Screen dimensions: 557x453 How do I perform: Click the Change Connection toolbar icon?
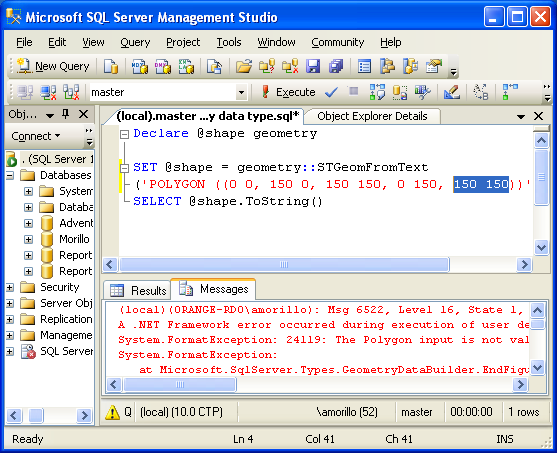coord(71,92)
